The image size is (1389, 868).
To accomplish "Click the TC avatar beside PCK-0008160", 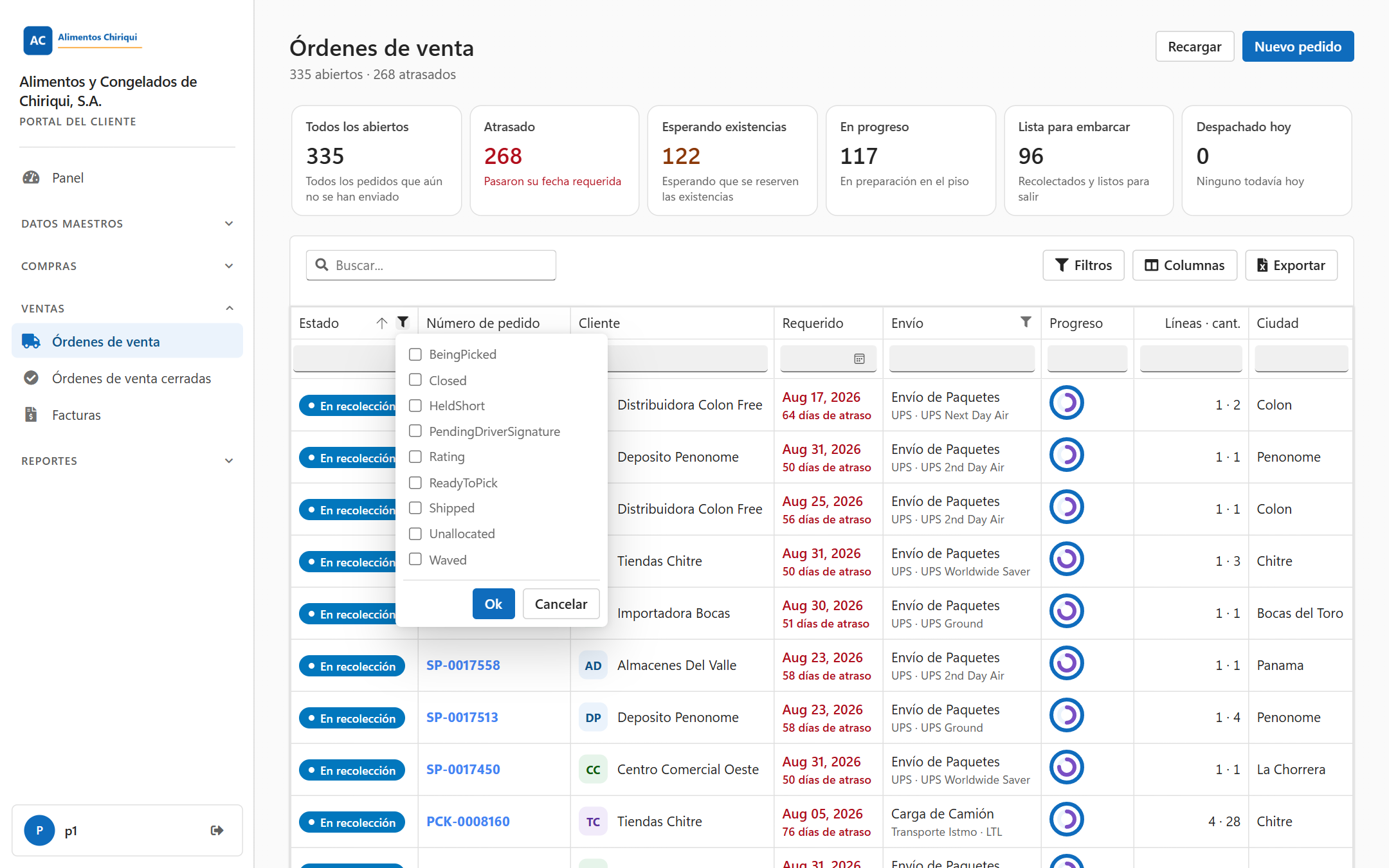I will coord(593,822).
